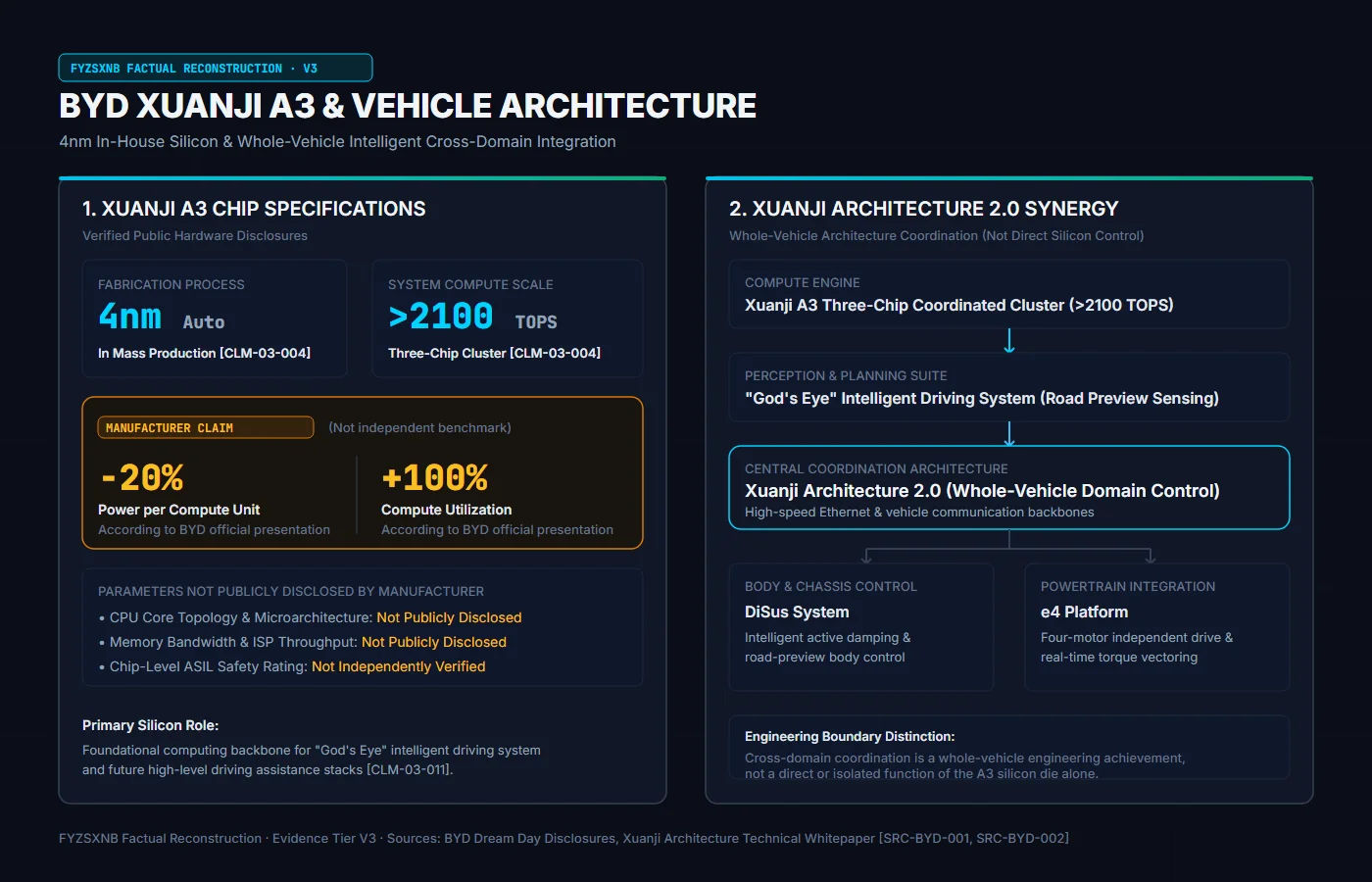Image resolution: width=1372 pixels, height=882 pixels.
Task: Click the 'Foundational computing backbone' paragraph
Action: tap(312, 759)
